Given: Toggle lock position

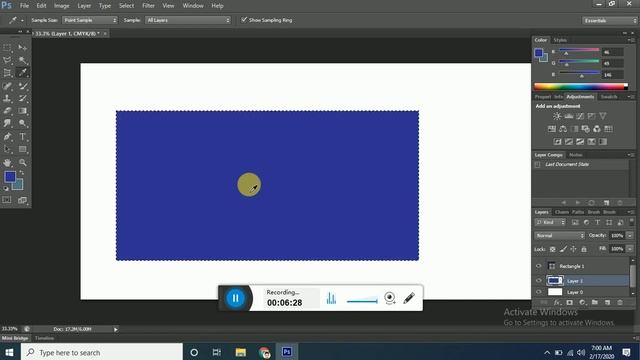Looking at the screenshot, I should click(573, 249).
